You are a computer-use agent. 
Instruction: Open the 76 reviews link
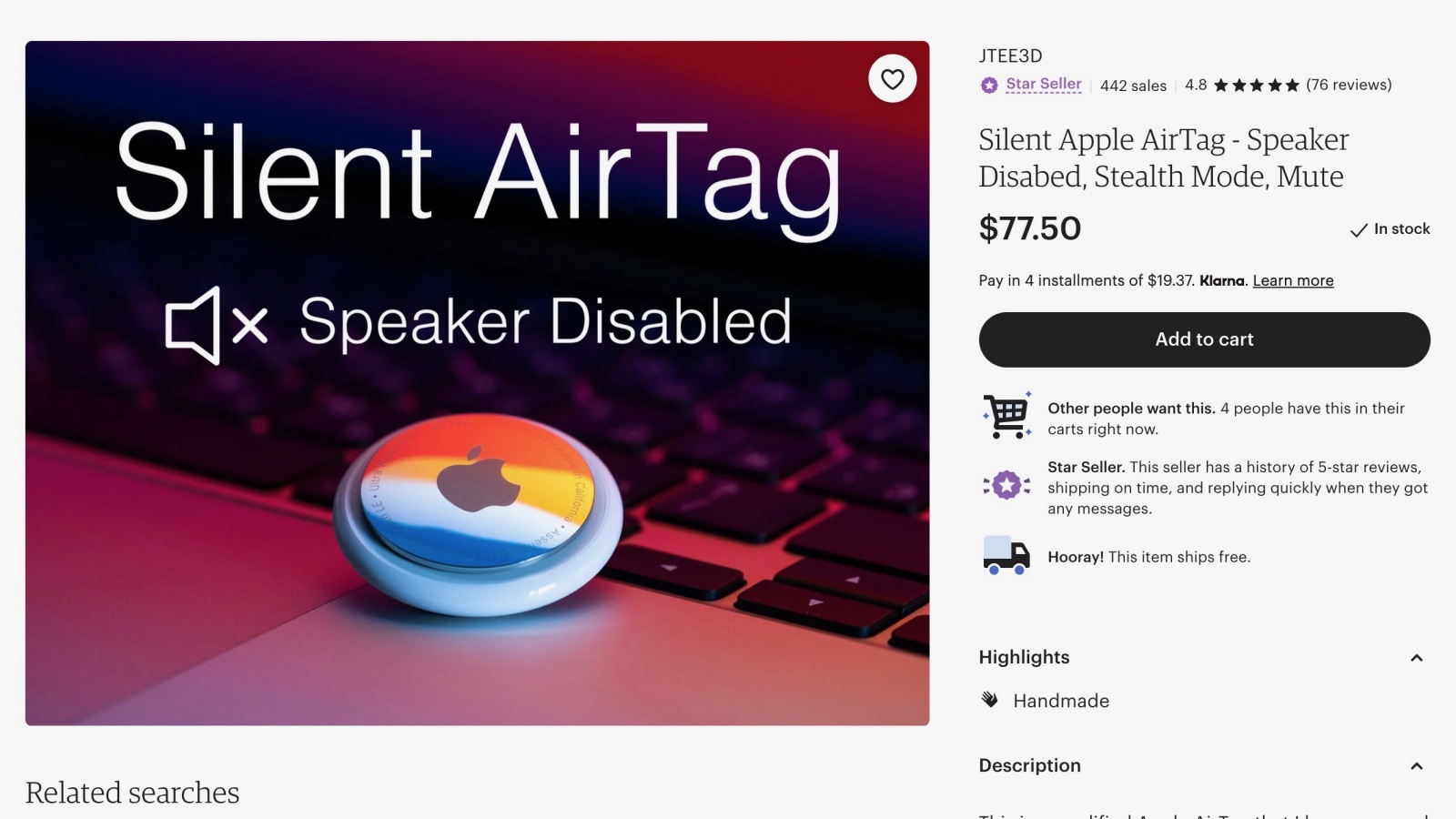[x=1349, y=85]
